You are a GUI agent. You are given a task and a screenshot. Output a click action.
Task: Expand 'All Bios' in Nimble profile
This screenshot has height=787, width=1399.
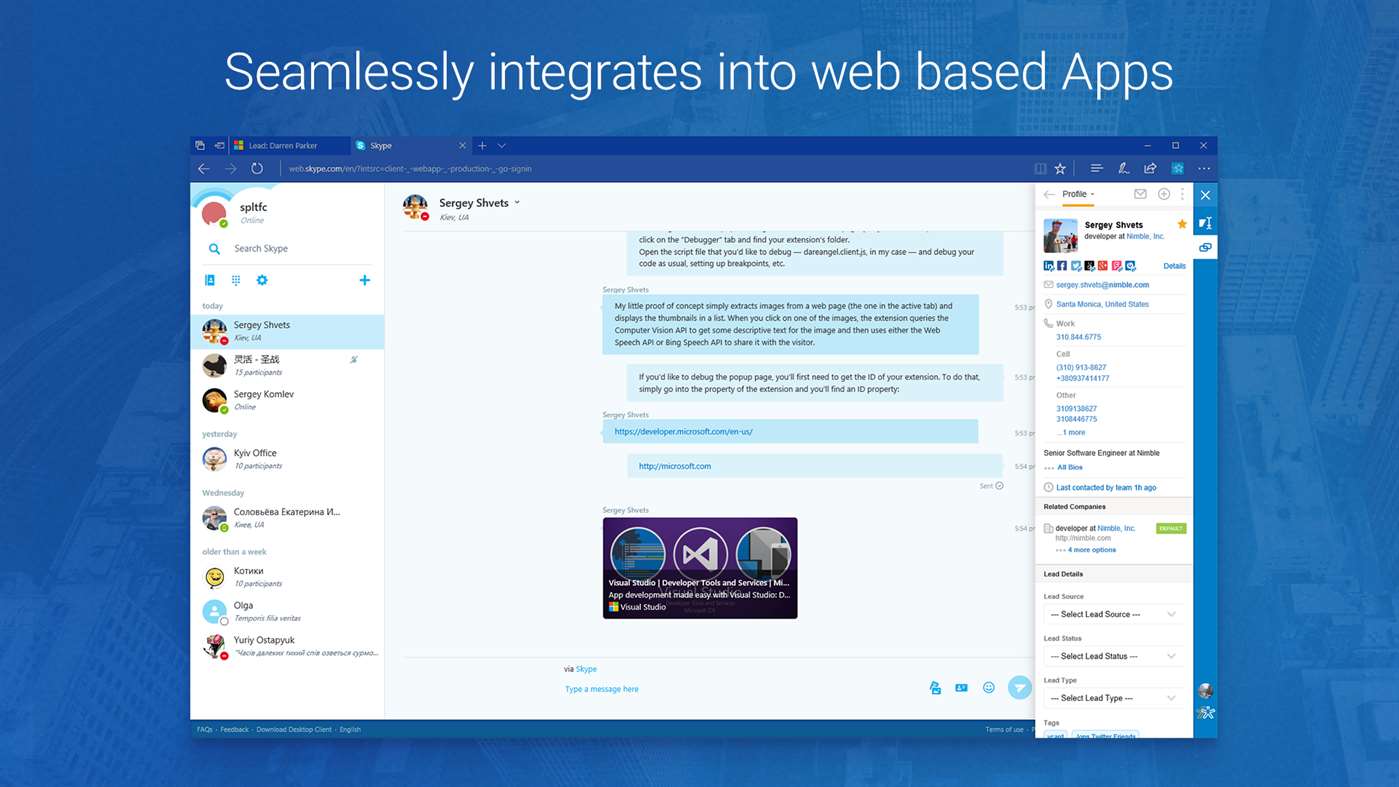click(x=1070, y=467)
